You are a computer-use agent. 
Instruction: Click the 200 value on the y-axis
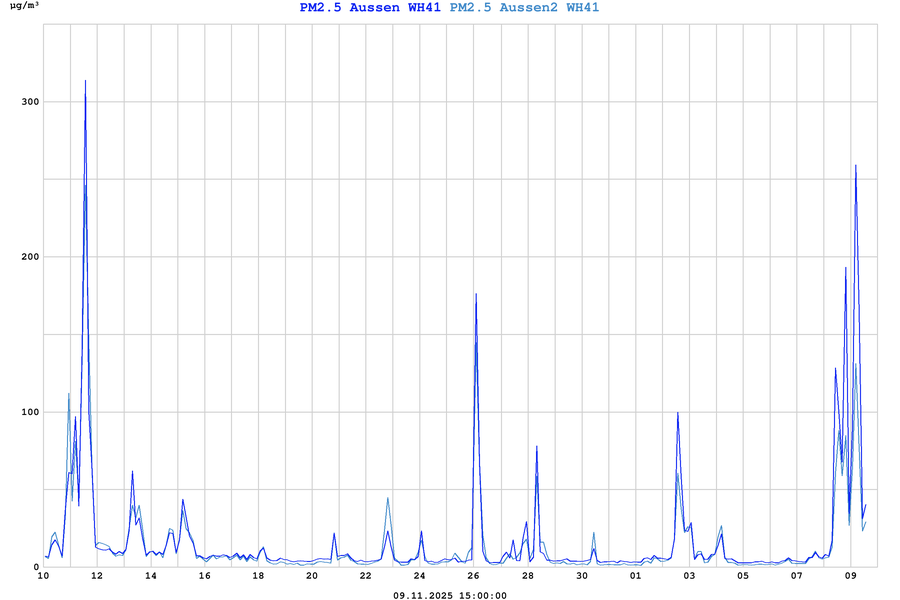pyautogui.click(x=26, y=257)
